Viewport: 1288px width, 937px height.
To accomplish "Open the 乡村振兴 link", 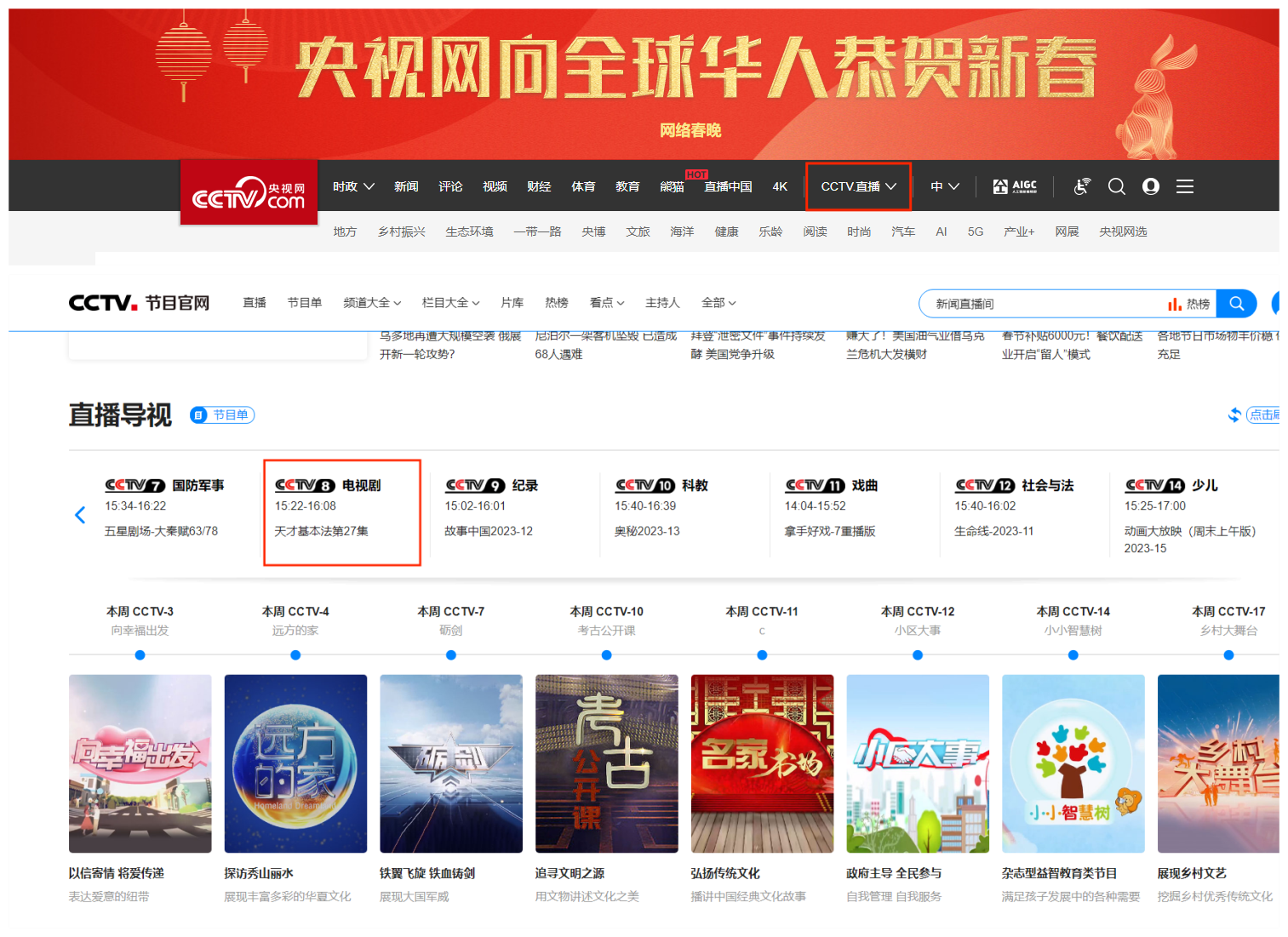I will (x=402, y=231).
